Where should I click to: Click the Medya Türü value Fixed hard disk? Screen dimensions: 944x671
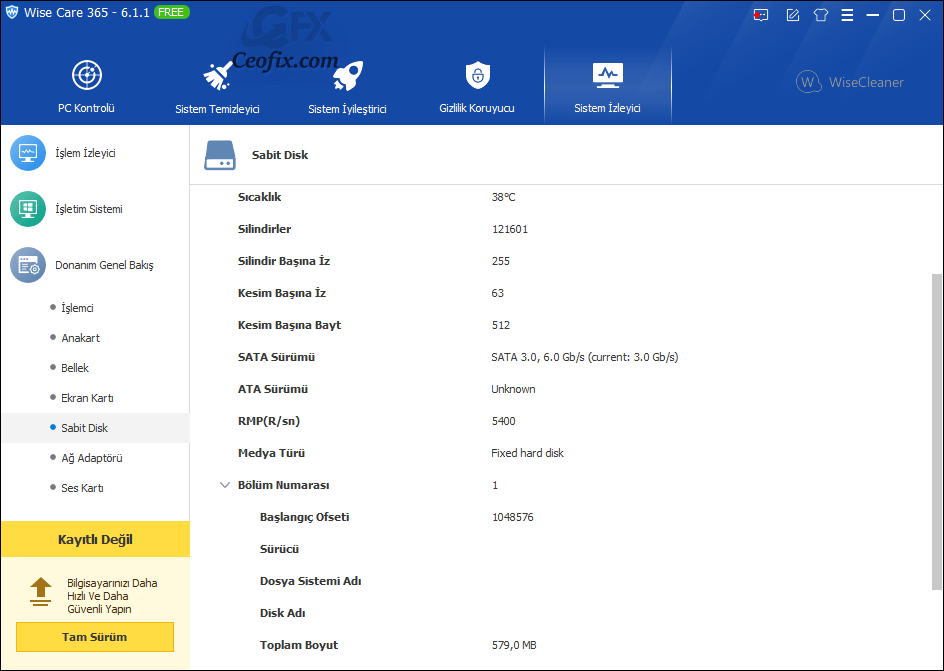(527, 453)
